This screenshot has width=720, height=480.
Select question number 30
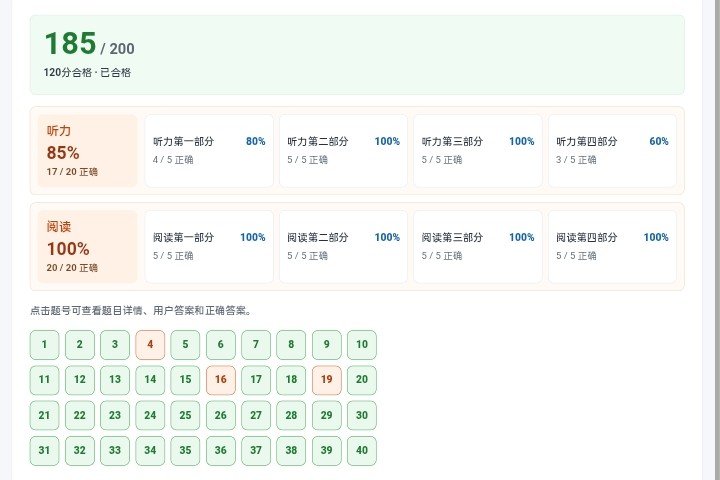pos(362,415)
